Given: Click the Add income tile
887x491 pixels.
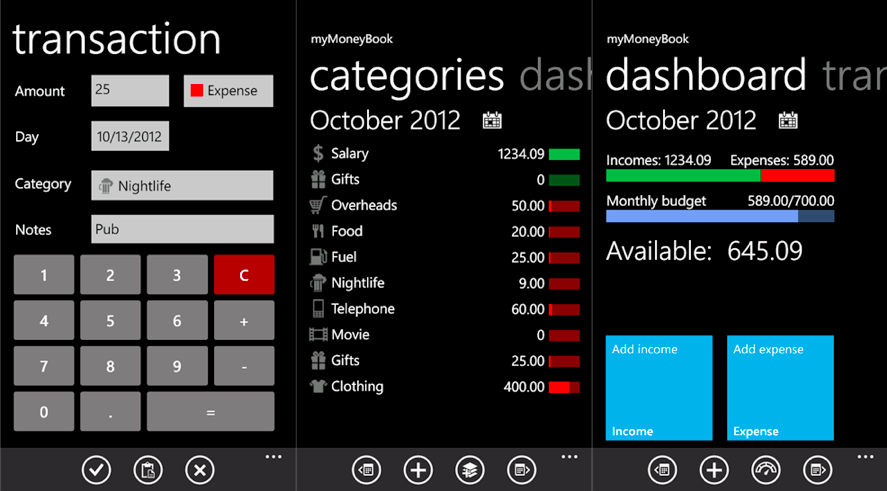Looking at the screenshot, I should click(x=659, y=388).
